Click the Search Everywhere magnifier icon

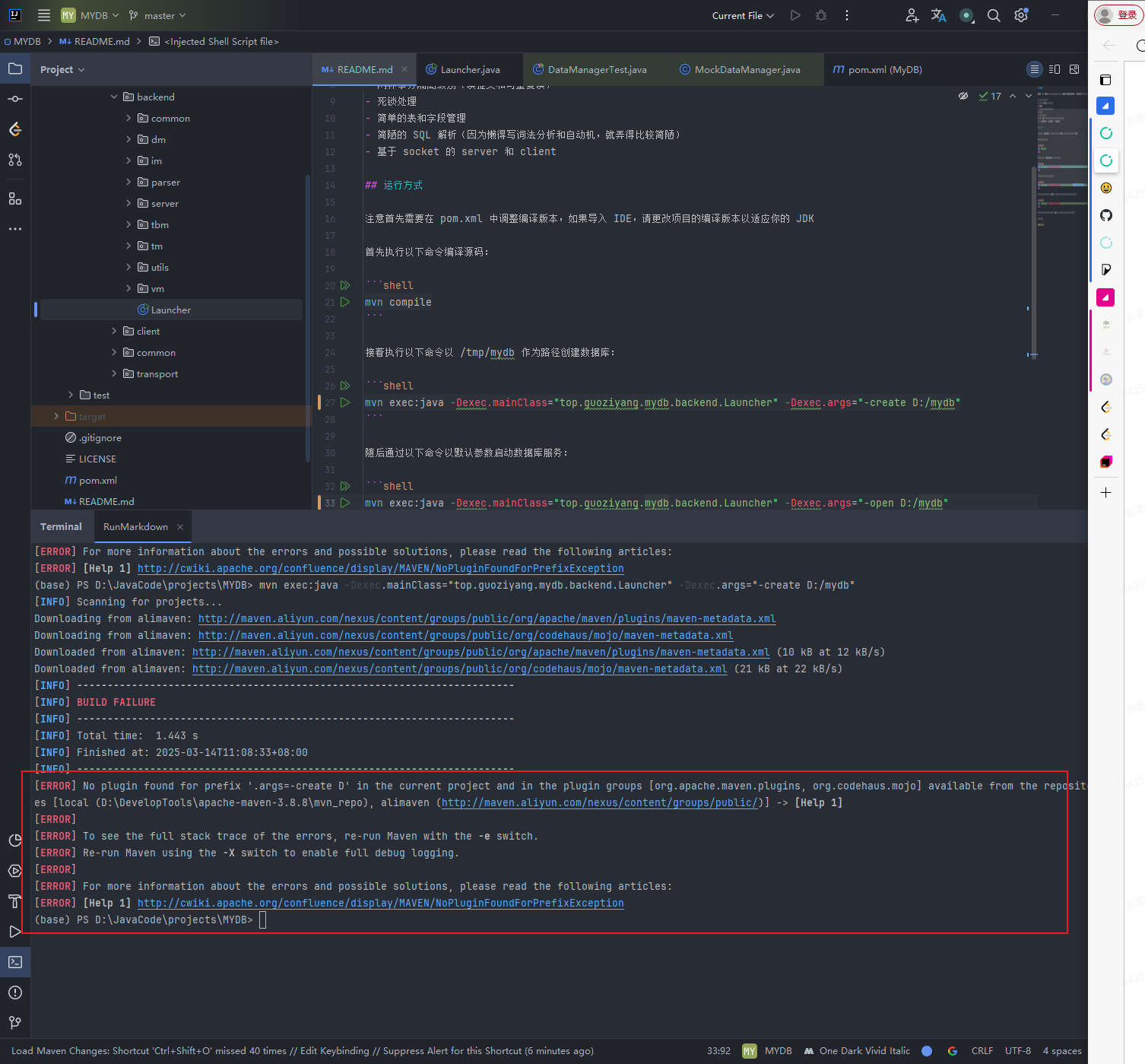coord(994,15)
